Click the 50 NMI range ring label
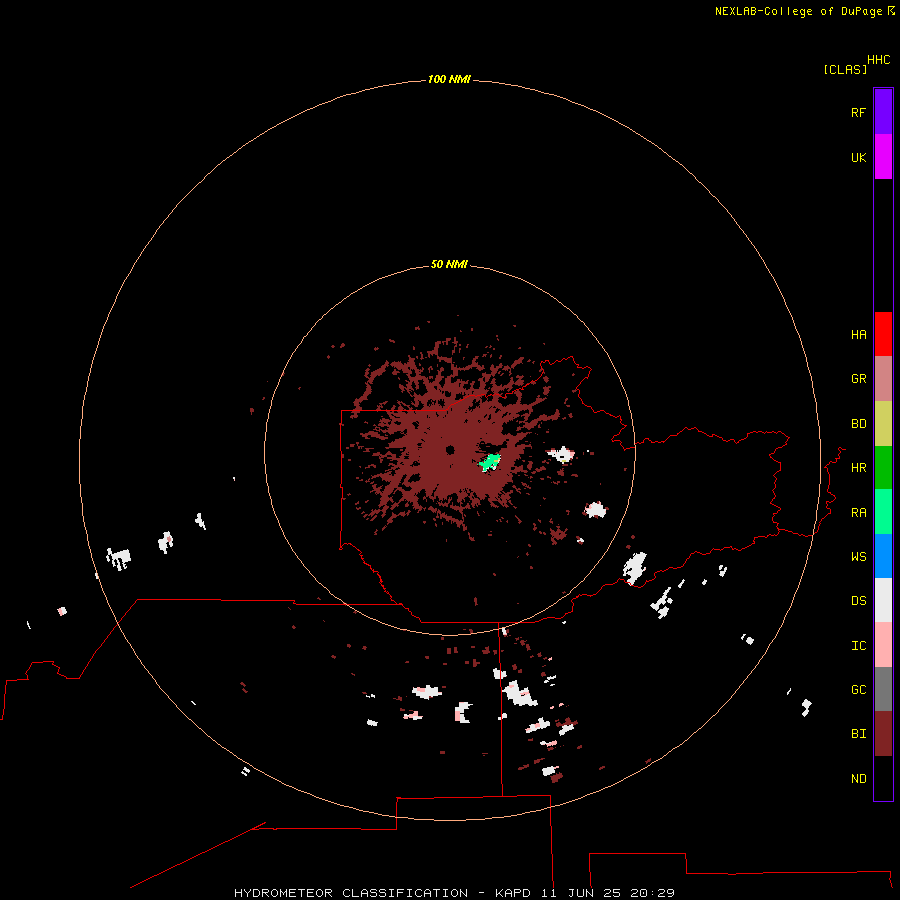This screenshot has width=900, height=900. [449, 264]
